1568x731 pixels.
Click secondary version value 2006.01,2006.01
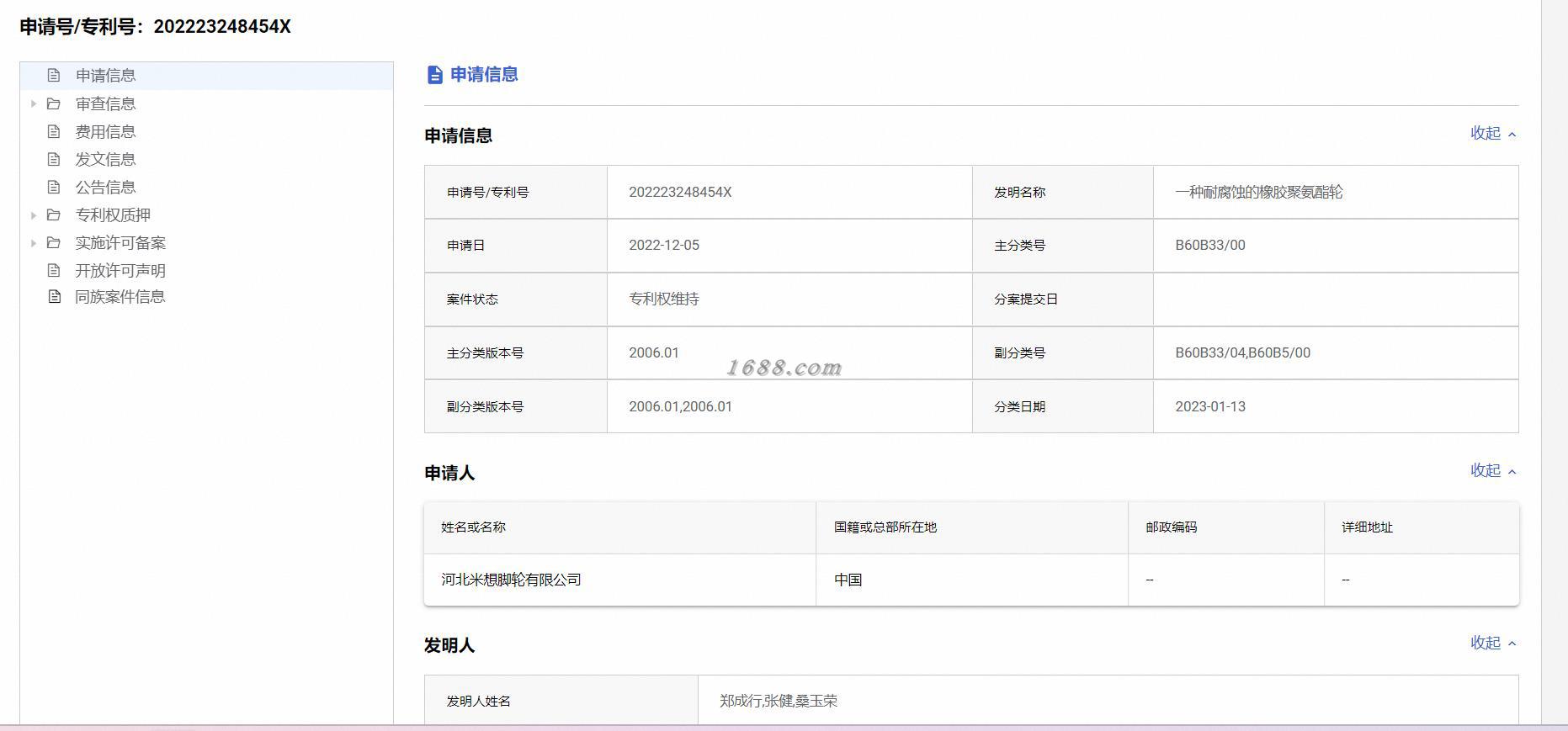680,406
